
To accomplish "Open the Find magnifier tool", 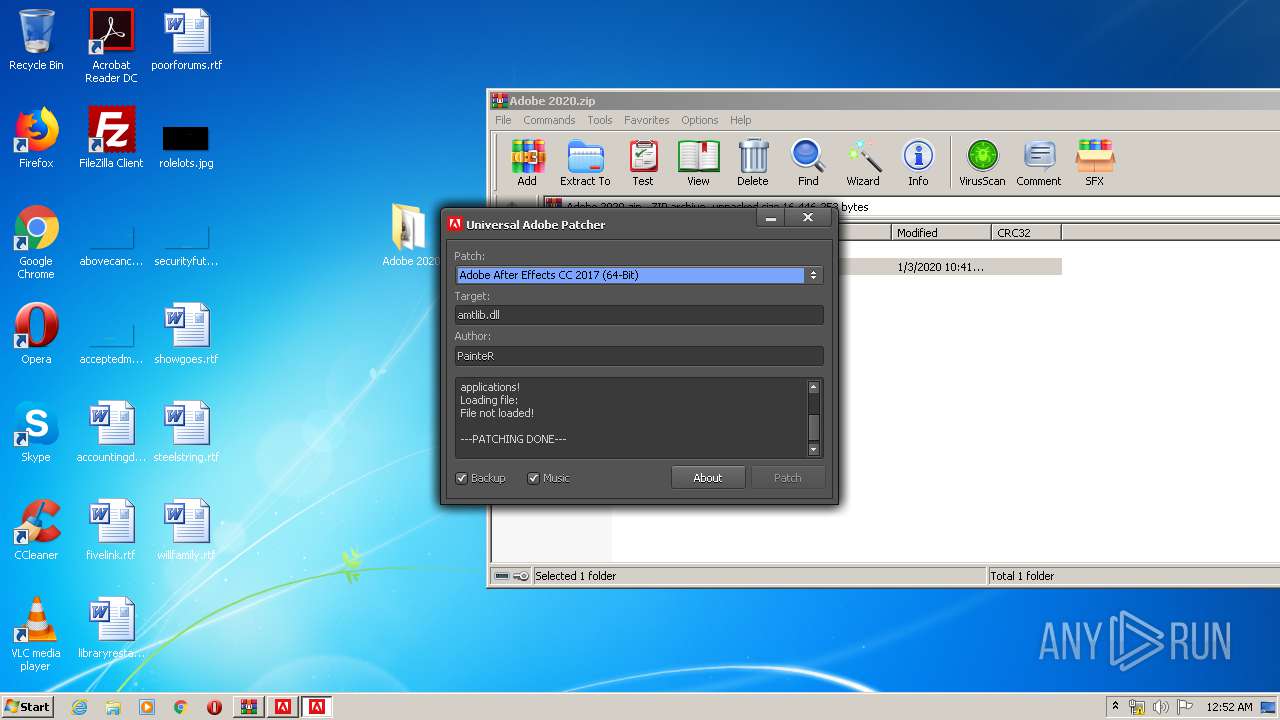I will click(808, 162).
